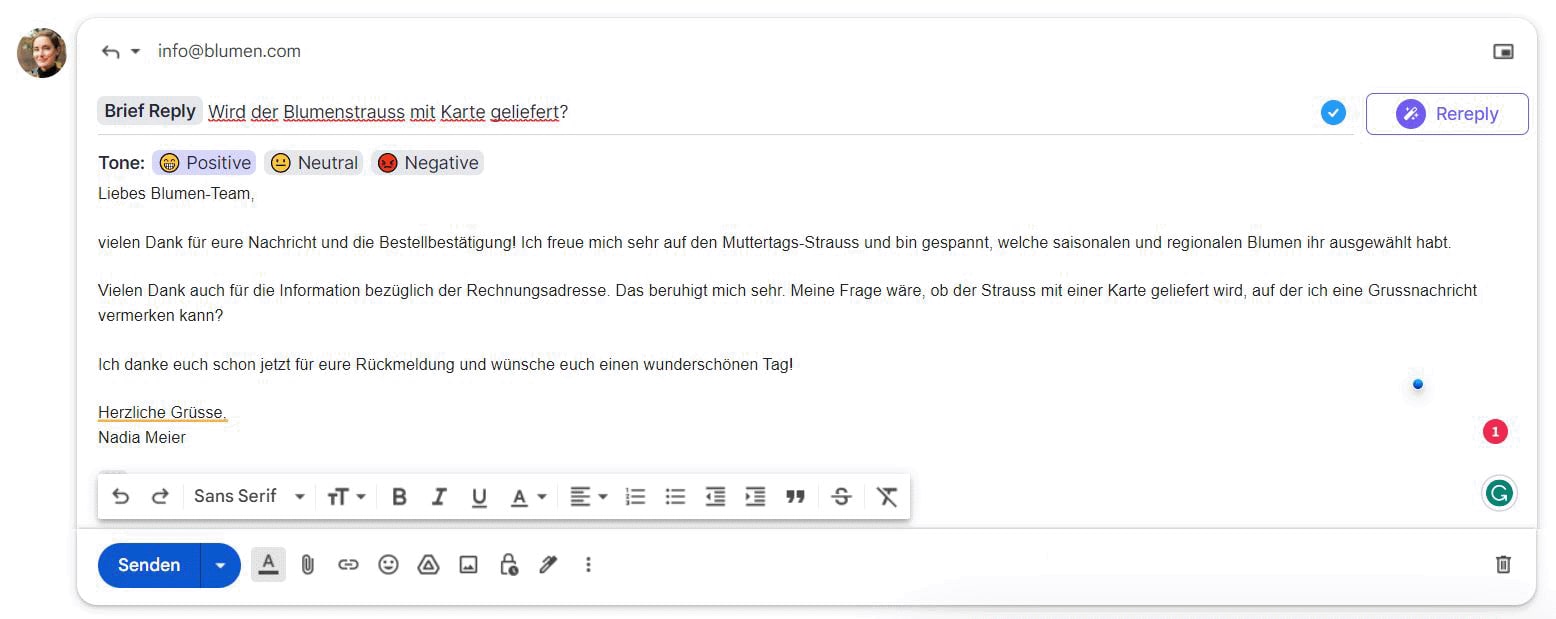Screen dimensions: 1556x619
Task: Open the Grammarly assistant icon
Action: pyautogui.click(x=1498, y=492)
